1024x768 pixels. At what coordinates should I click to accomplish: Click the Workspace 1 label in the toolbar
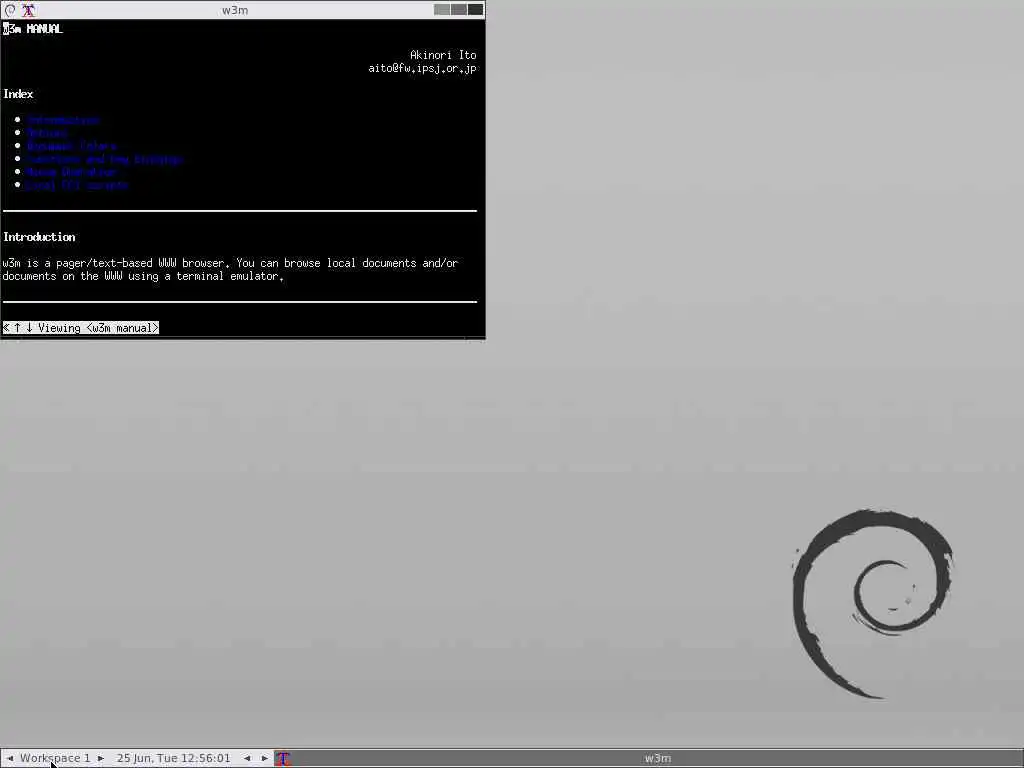coord(55,758)
